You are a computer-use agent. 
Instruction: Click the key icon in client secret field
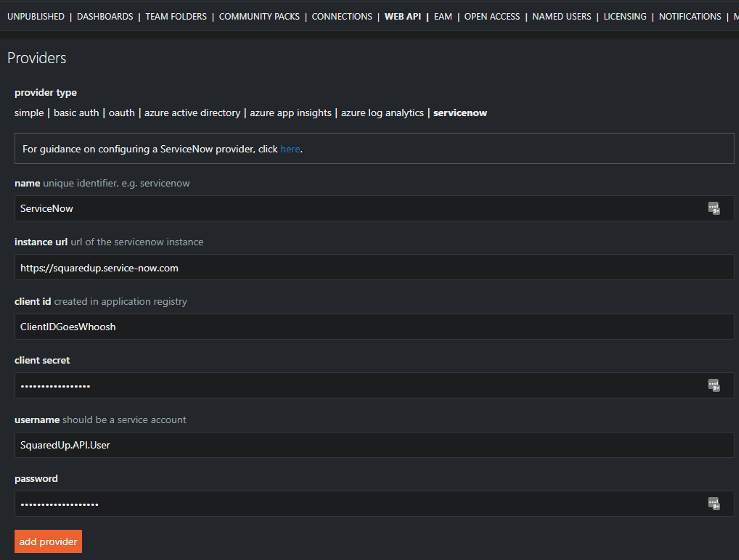(714, 385)
